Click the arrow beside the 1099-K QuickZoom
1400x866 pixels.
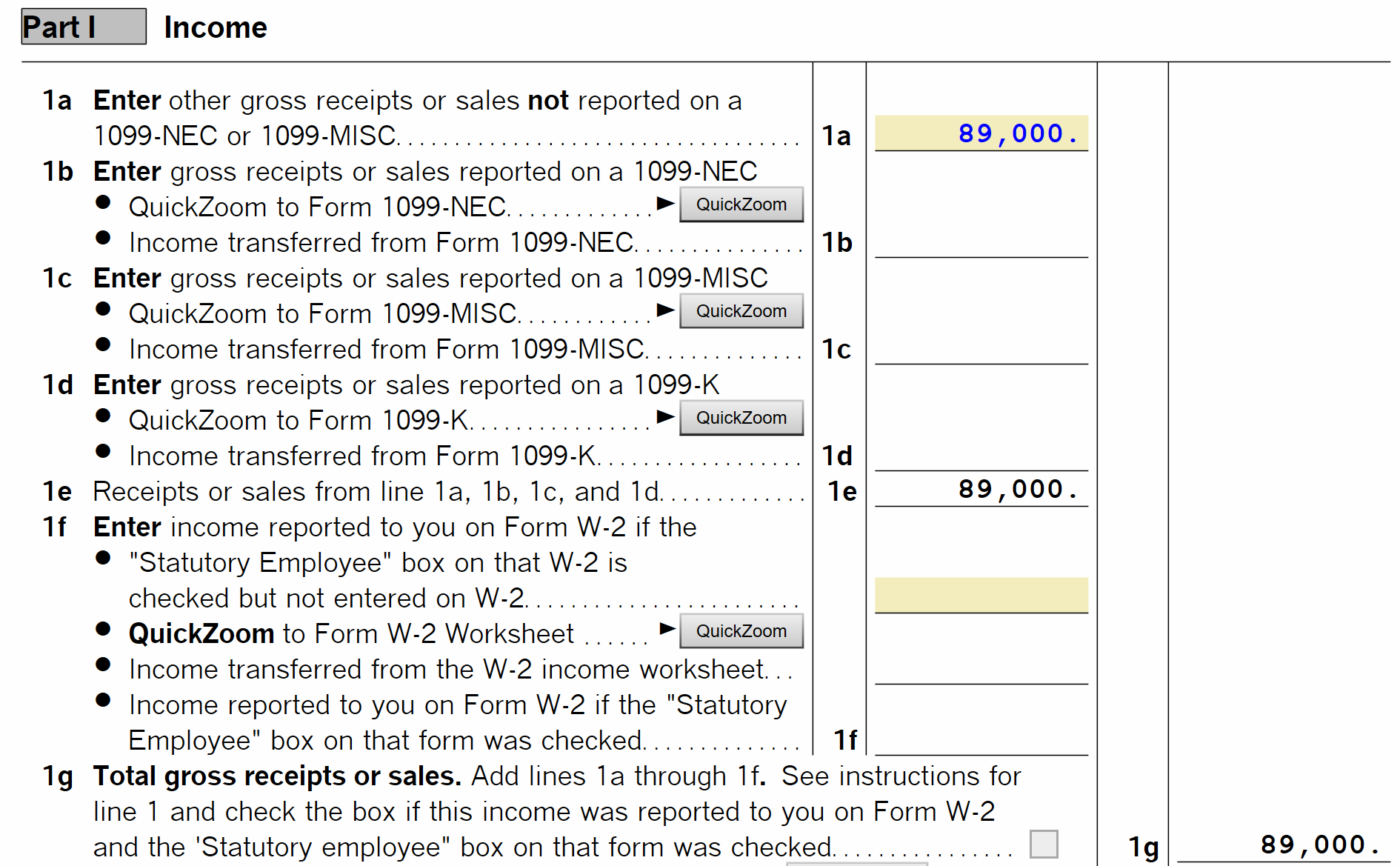[x=665, y=416]
